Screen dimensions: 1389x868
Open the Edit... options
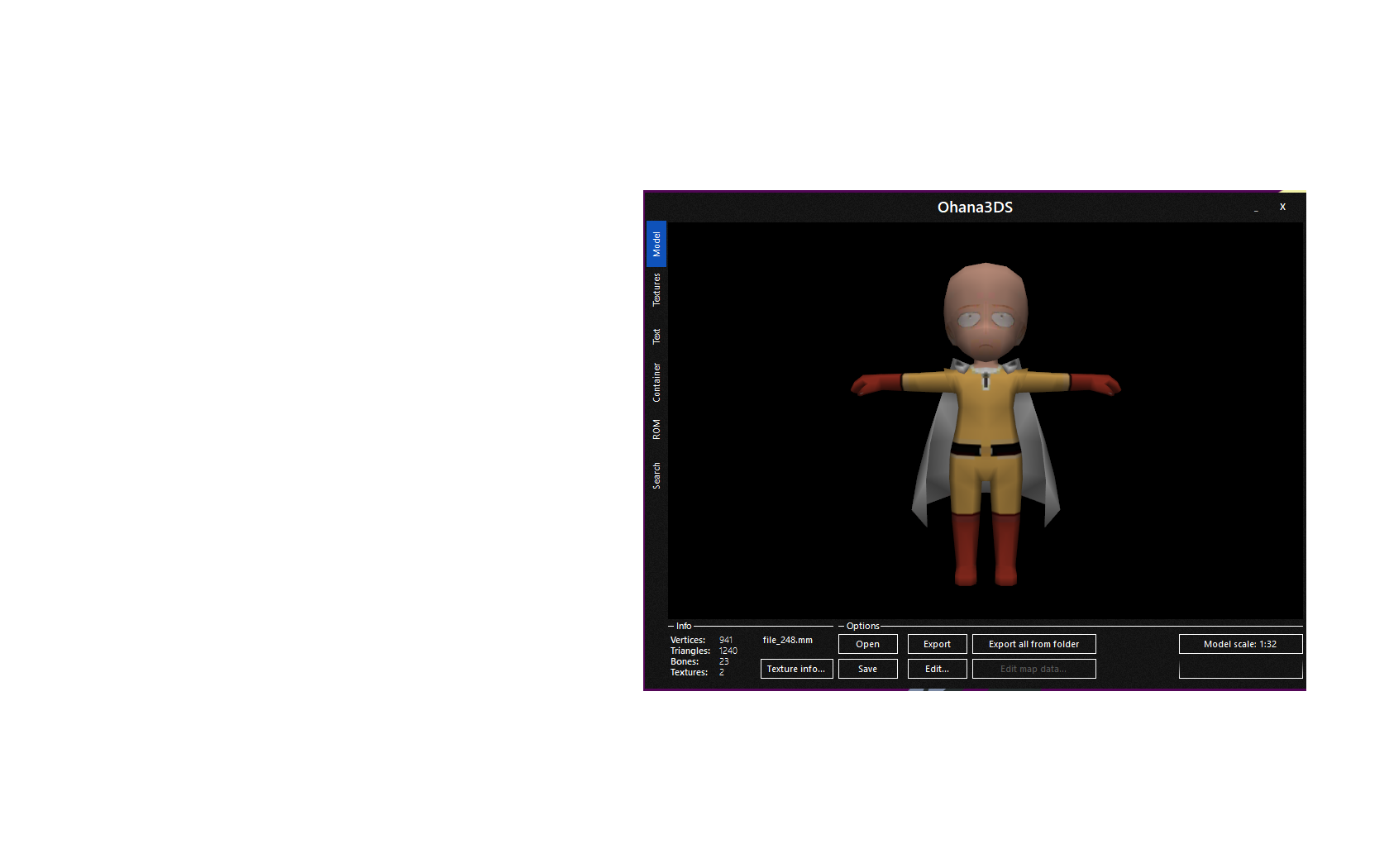pos(938,669)
